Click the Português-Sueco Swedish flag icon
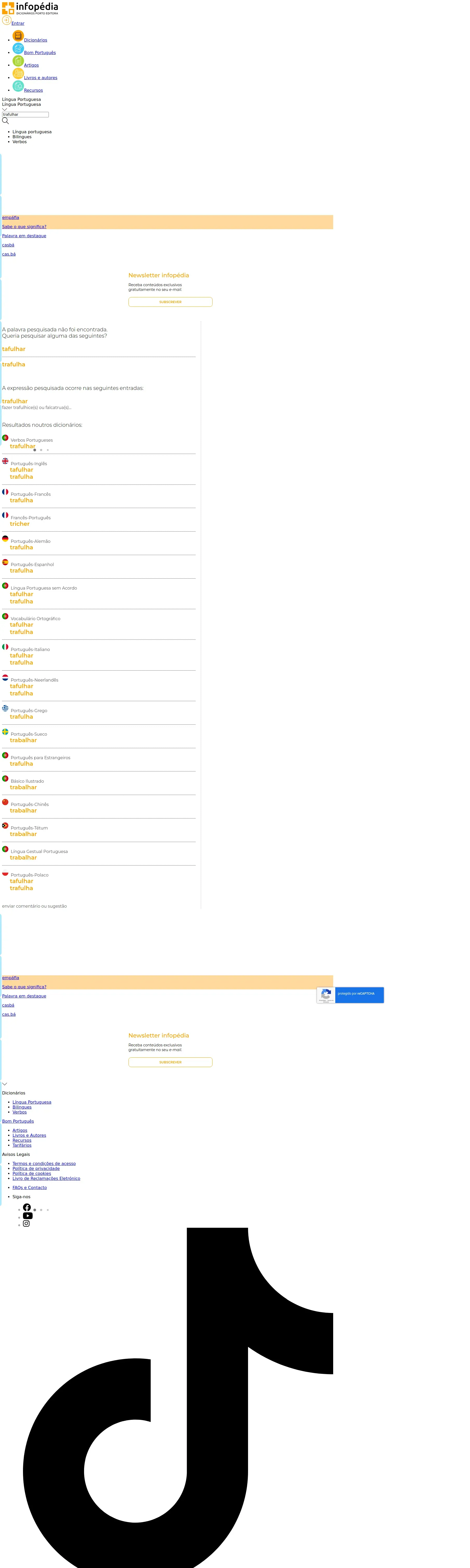This screenshot has width=470, height=1568. [x=5, y=732]
